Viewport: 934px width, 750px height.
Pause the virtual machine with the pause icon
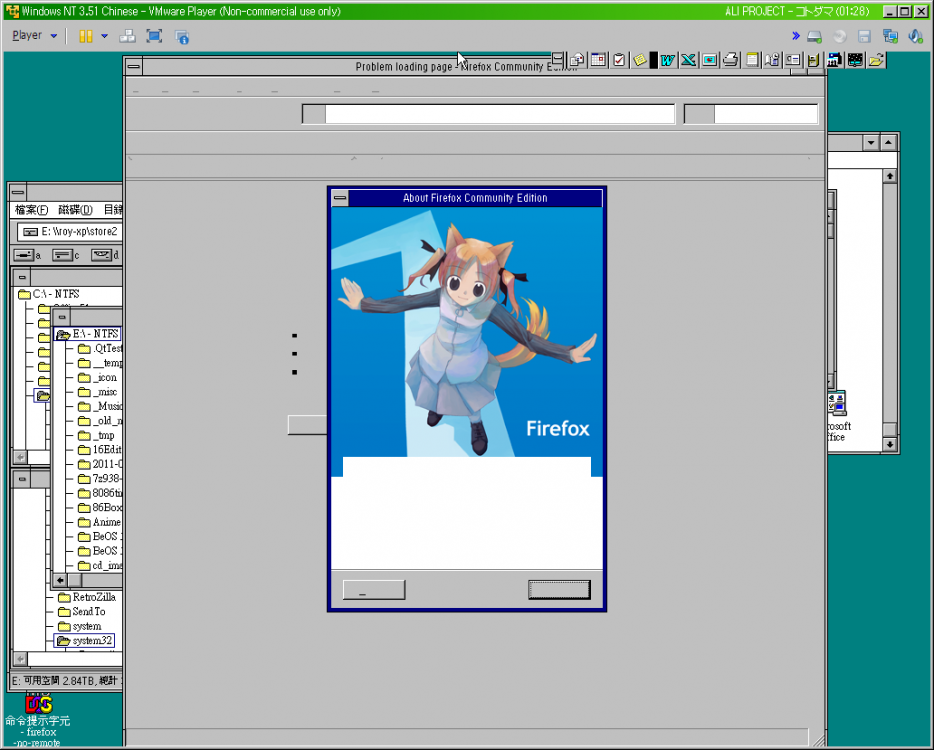pos(86,36)
